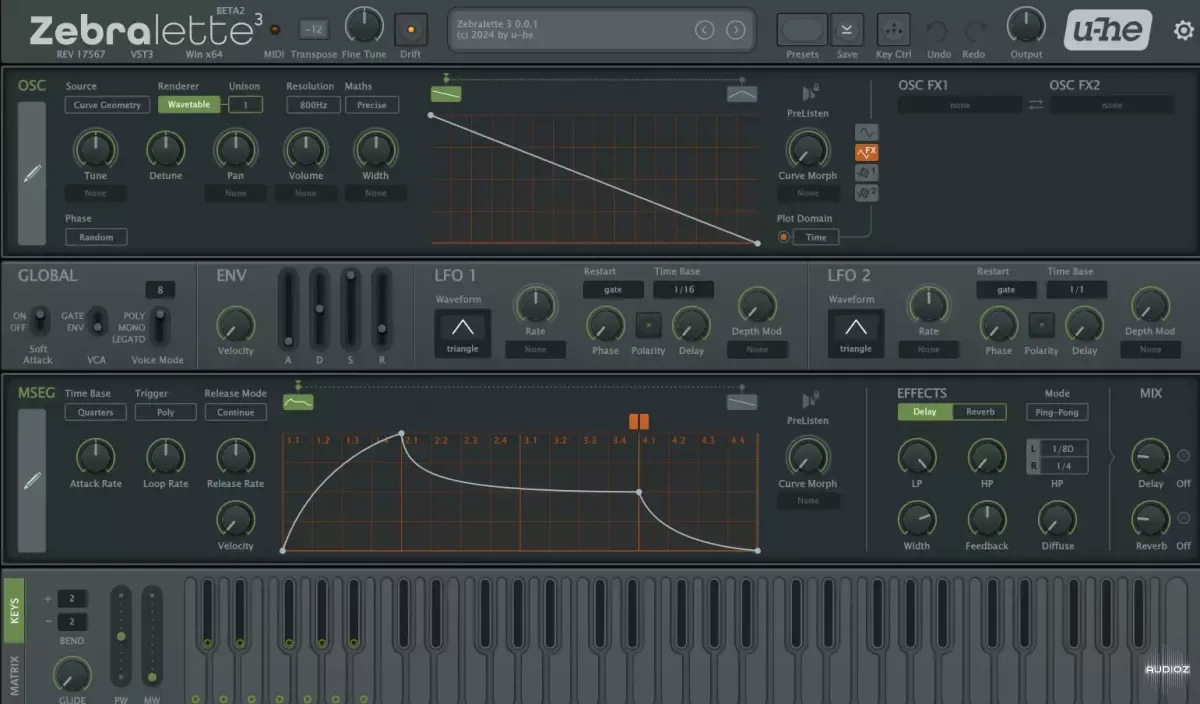The image size is (1200, 704).
Task: Select the MATRIX side tab
Action: 14,676
